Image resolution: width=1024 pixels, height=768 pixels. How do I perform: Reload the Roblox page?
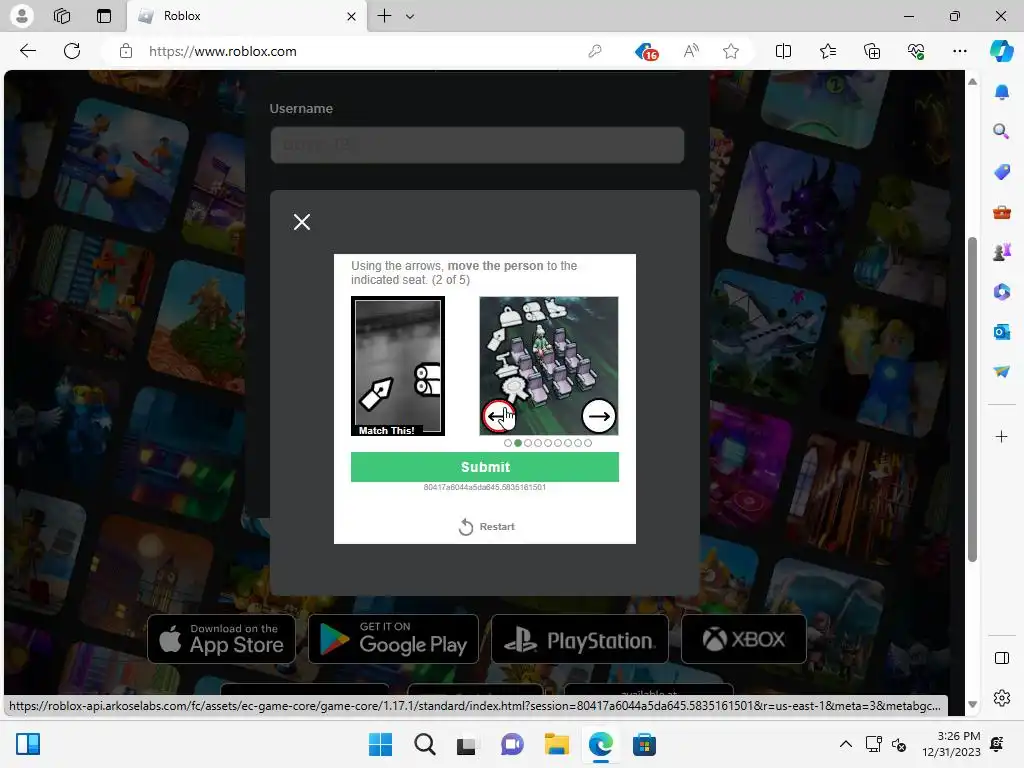tap(72, 51)
